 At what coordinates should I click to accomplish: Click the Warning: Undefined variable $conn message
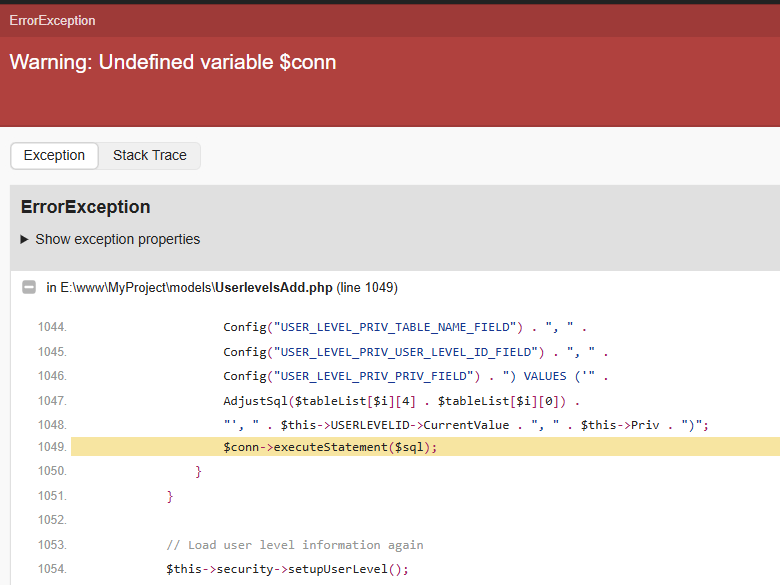coord(173,62)
